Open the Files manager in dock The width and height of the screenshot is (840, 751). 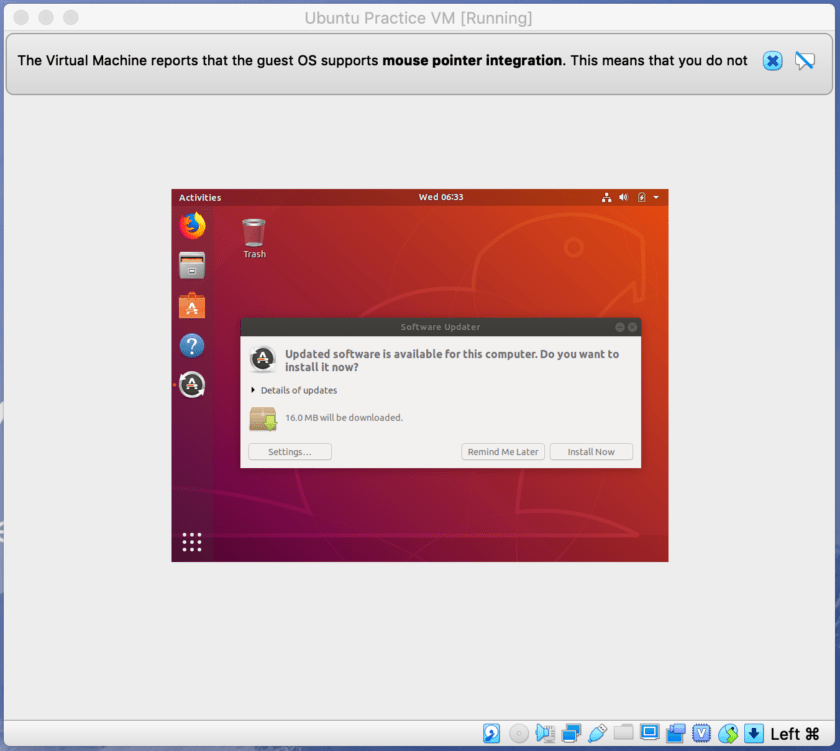click(x=192, y=265)
